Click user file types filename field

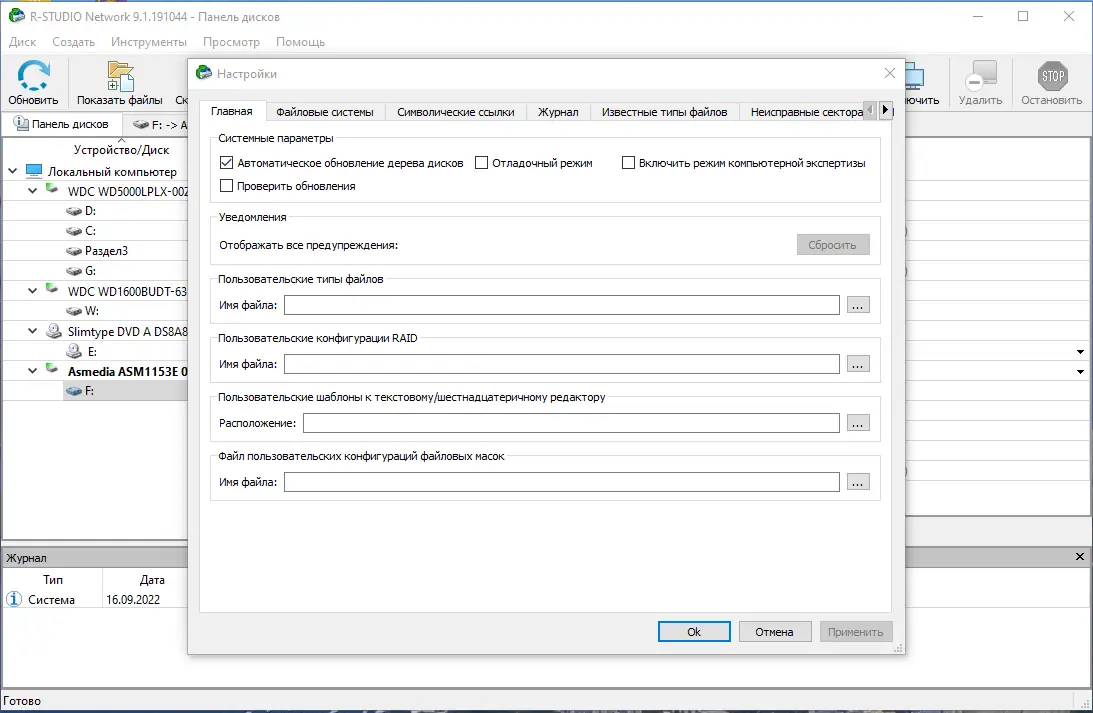(561, 305)
